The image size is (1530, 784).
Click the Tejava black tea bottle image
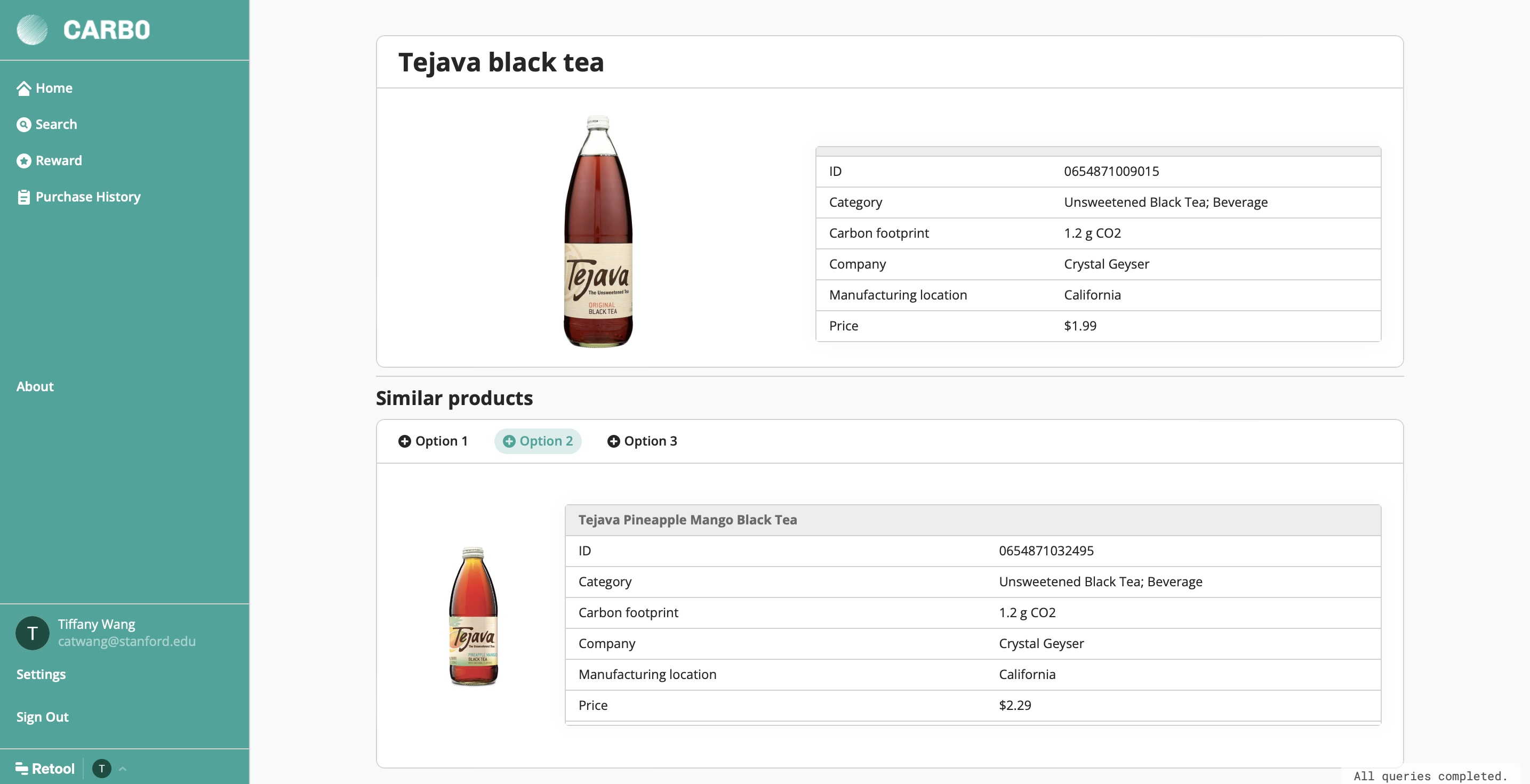(x=597, y=231)
